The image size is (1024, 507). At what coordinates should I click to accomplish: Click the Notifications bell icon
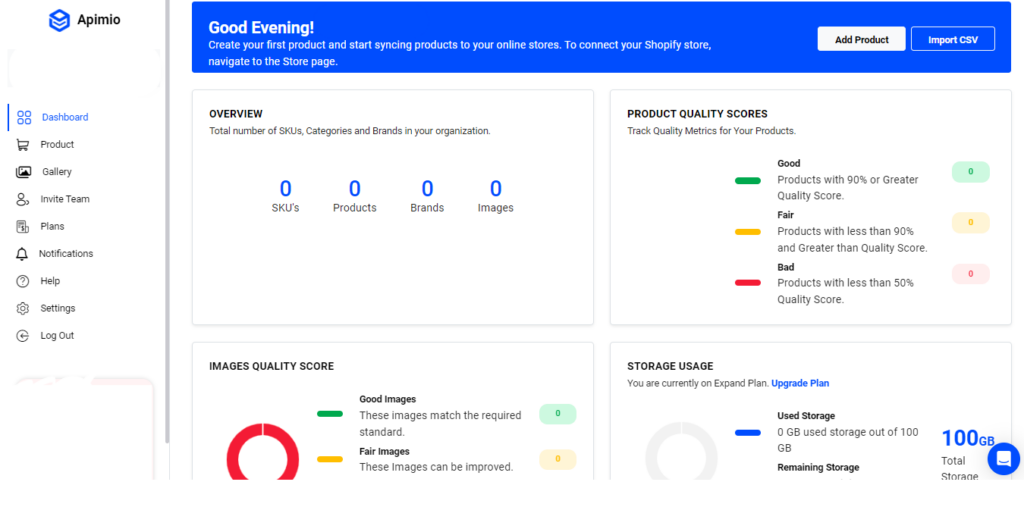(x=23, y=254)
